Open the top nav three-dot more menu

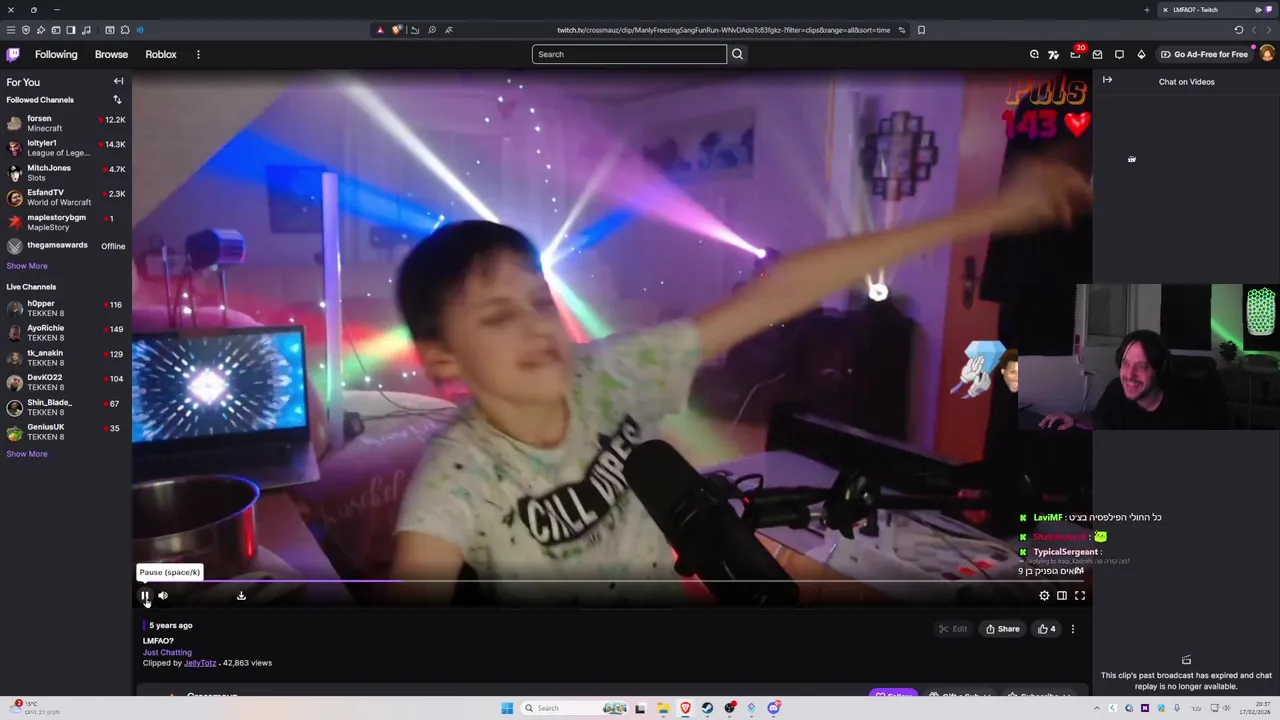pos(198,55)
